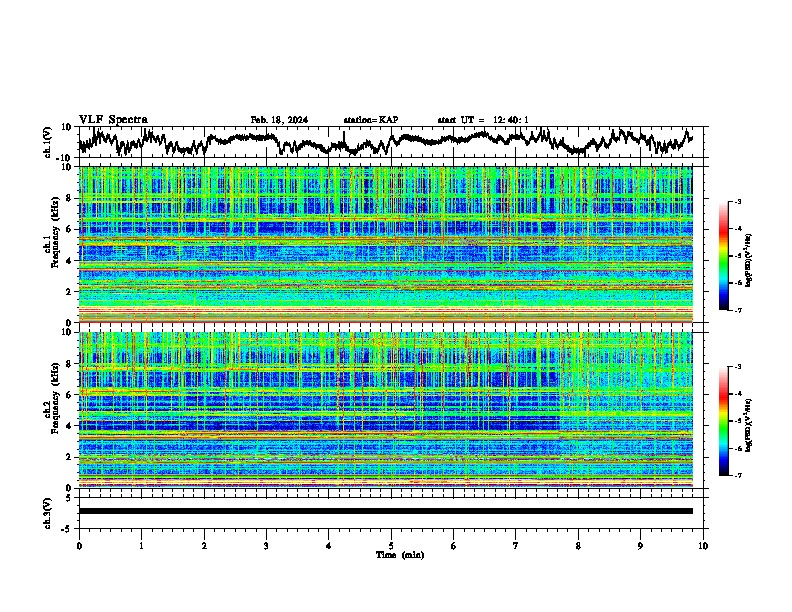Click the "-7" label on ch.2 color scale
The image size is (792, 612).
coord(737,475)
